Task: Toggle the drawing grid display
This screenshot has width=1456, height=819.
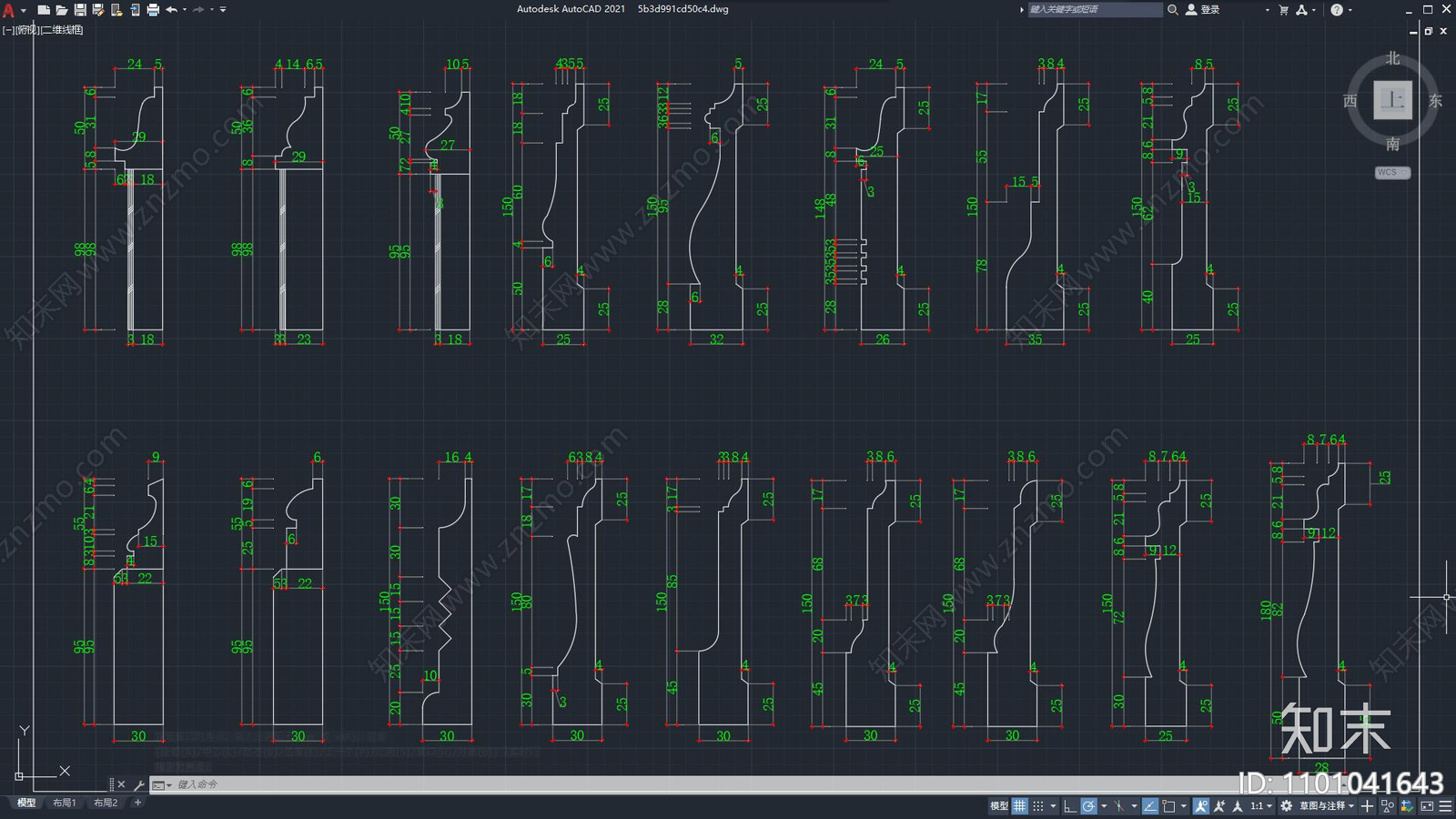Action: point(1020,806)
